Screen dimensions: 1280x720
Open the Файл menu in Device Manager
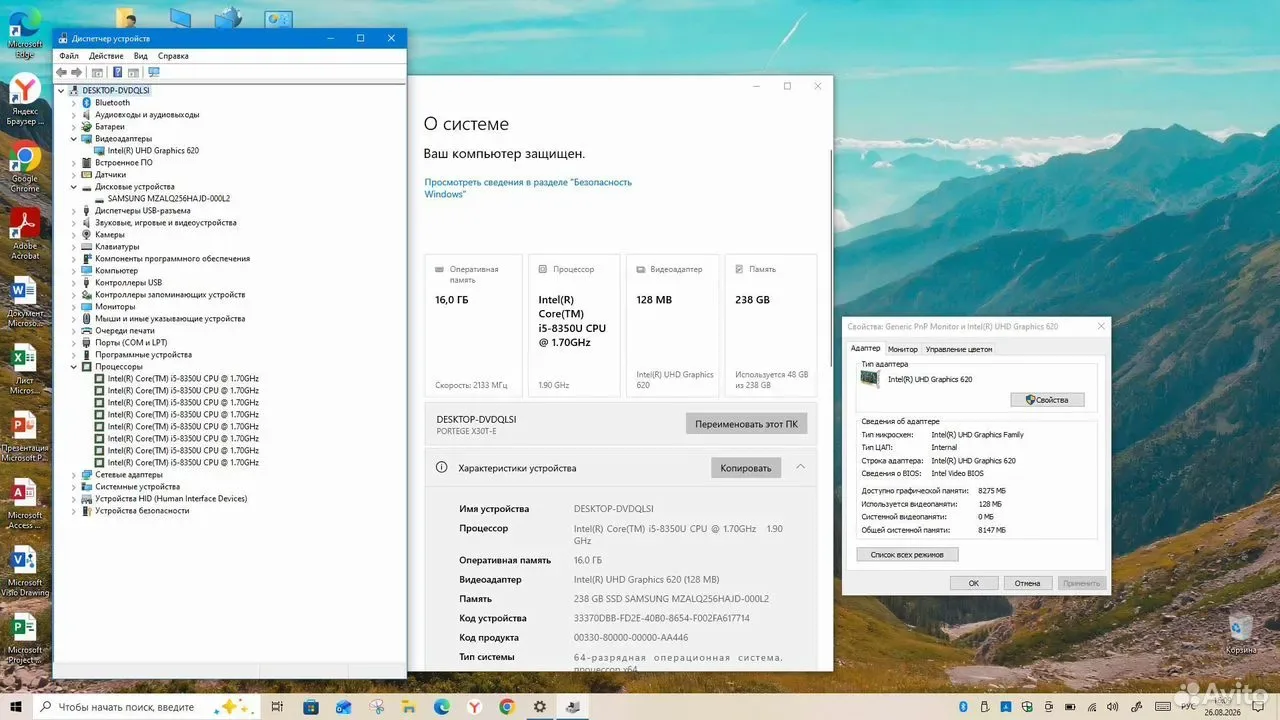point(68,56)
